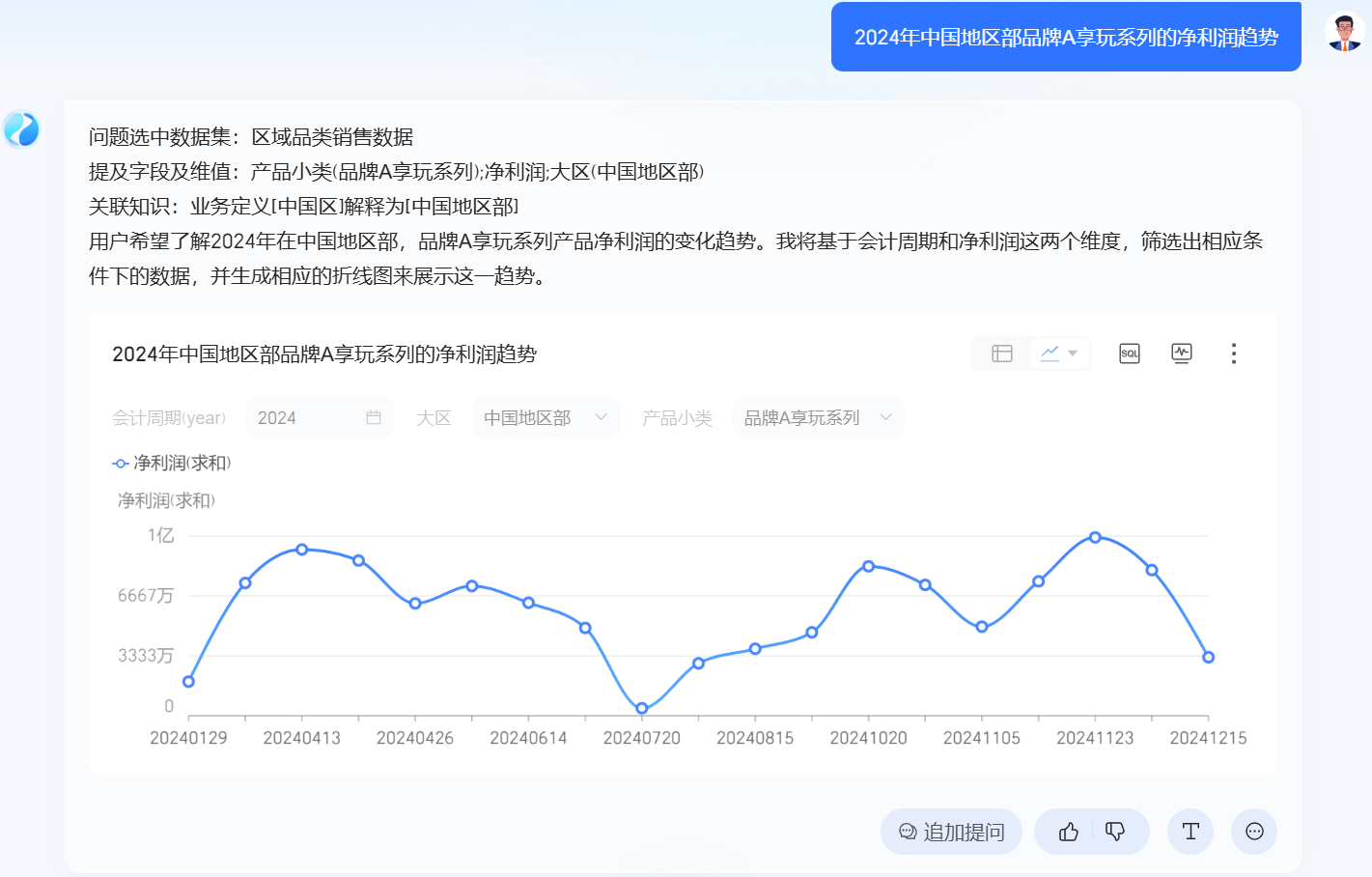Select the lowest data point at 20240720

pyautogui.click(x=642, y=708)
